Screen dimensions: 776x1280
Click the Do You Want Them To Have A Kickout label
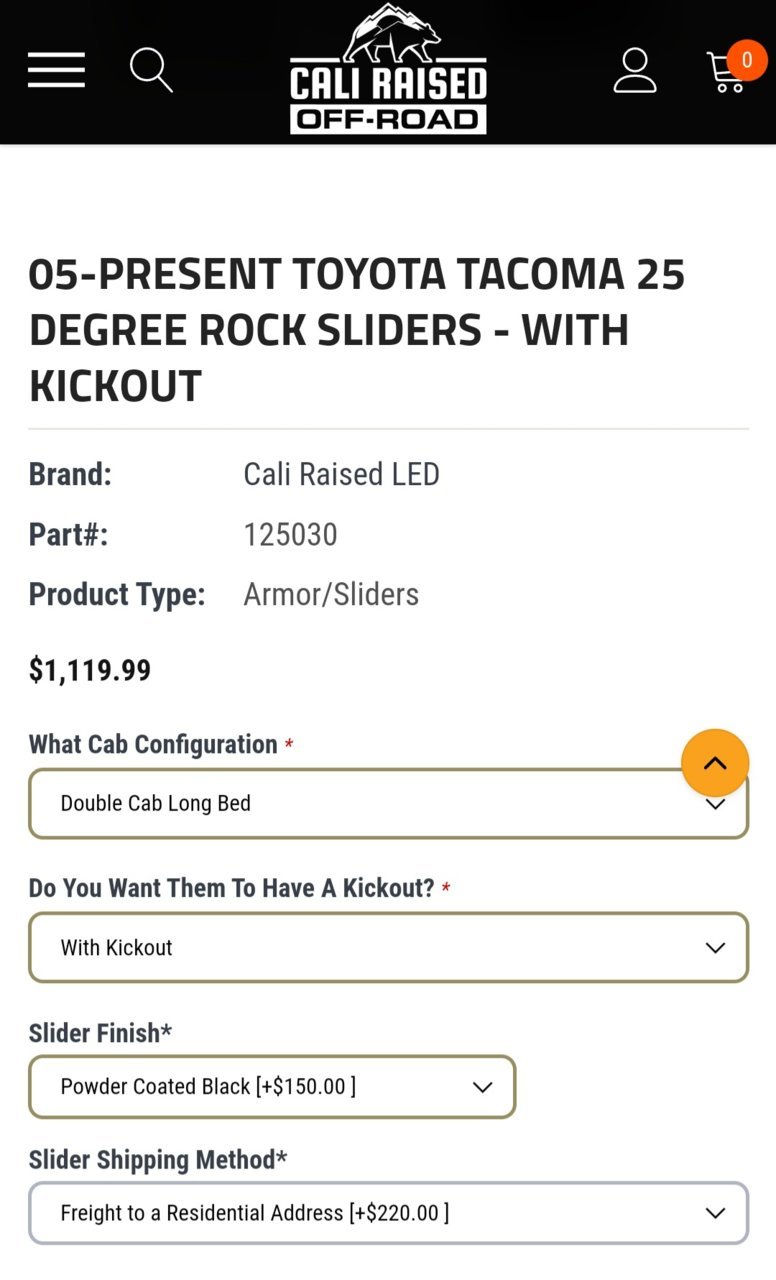click(x=232, y=888)
